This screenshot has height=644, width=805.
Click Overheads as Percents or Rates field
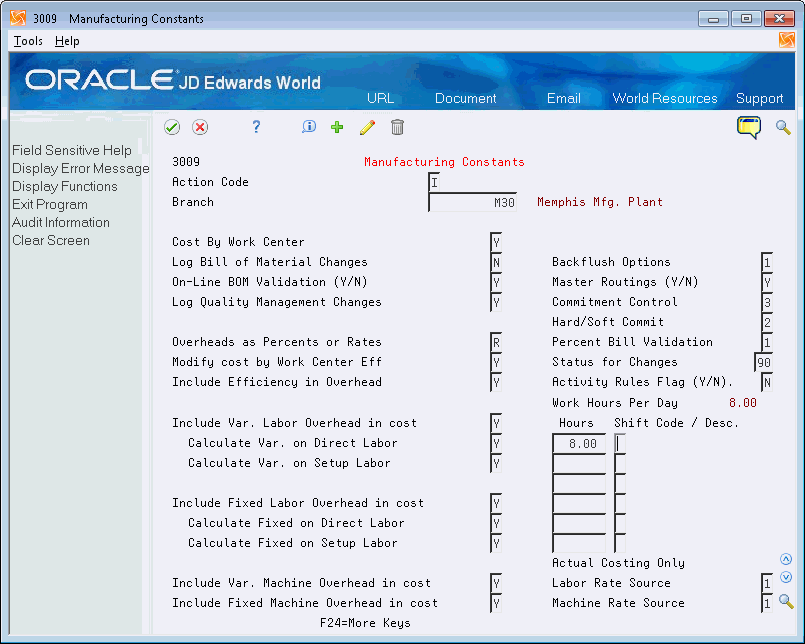[x=496, y=343]
